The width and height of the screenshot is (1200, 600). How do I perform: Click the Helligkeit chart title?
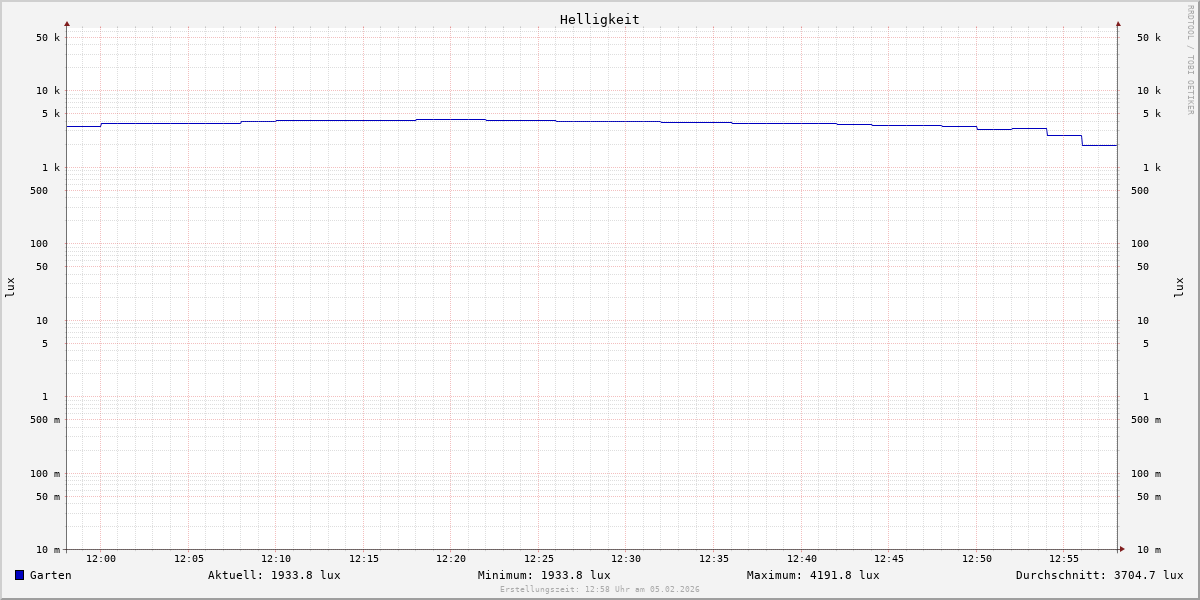click(x=599, y=19)
